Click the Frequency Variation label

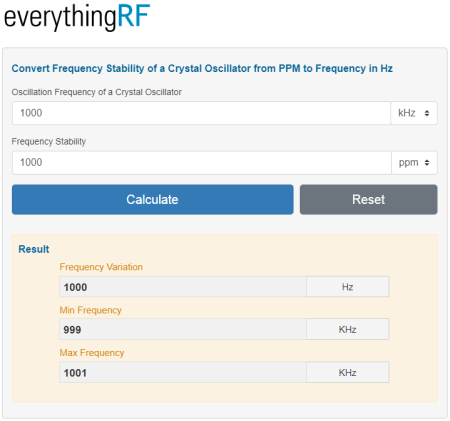pyautogui.click(x=101, y=267)
